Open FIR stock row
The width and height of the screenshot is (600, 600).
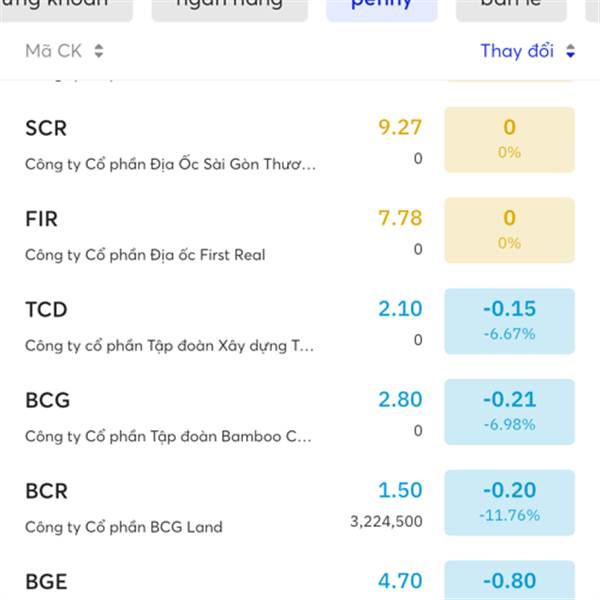tap(43, 219)
